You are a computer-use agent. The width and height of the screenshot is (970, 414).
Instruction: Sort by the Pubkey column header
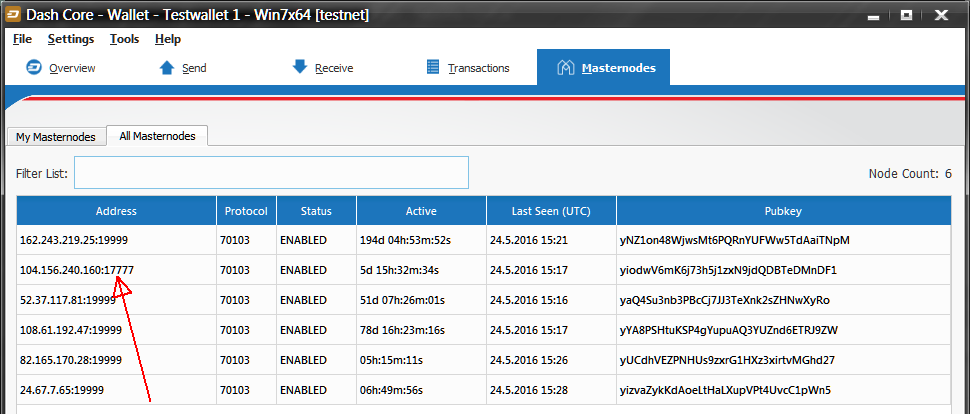(783, 211)
